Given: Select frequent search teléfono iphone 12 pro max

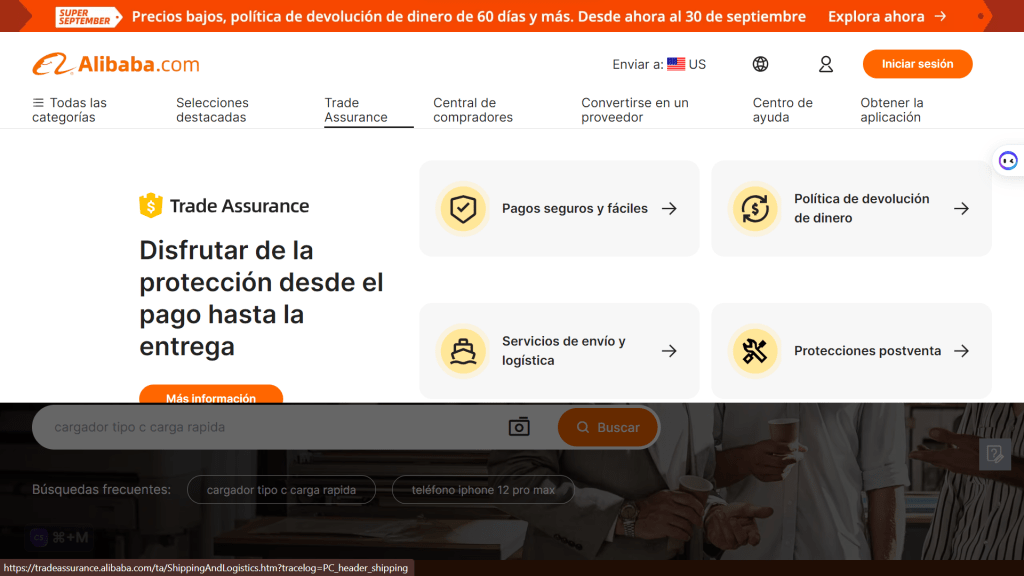Looking at the screenshot, I should click(x=483, y=490).
